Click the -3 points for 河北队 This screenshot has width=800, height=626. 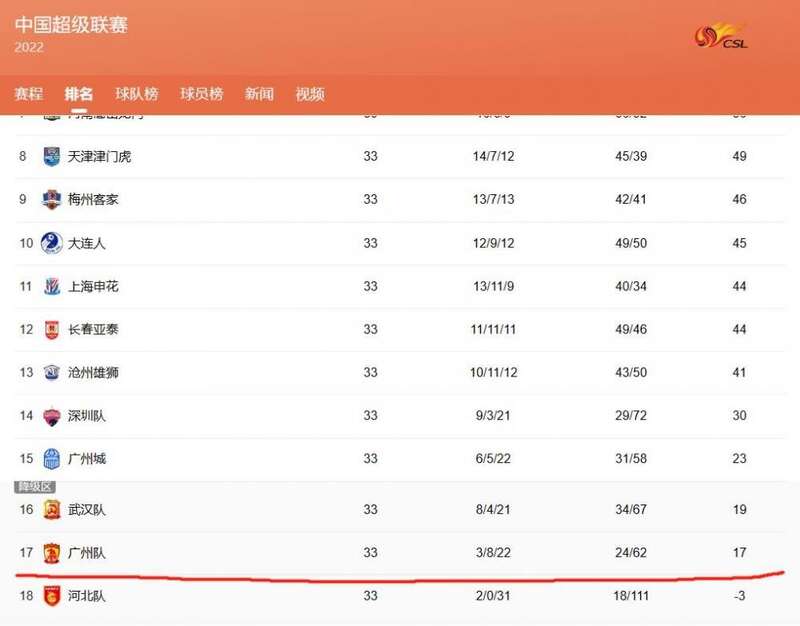point(740,596)
